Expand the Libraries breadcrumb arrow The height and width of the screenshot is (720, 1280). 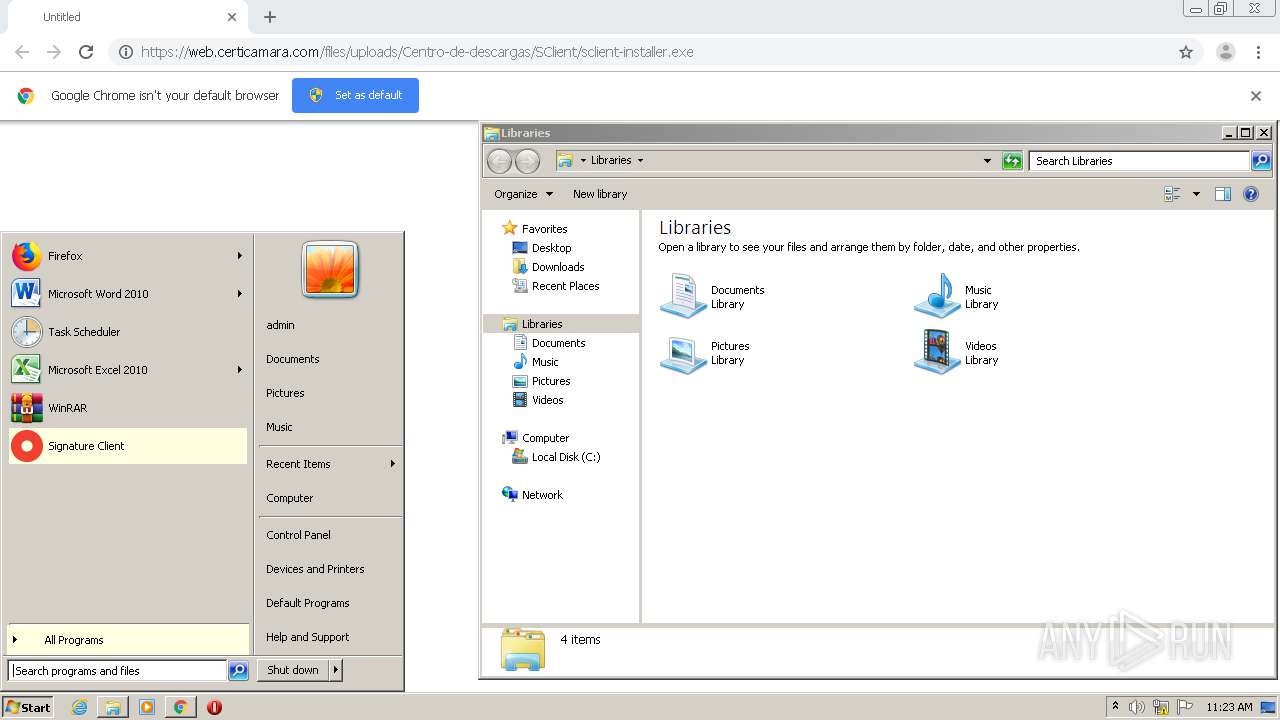pos(640,161)
